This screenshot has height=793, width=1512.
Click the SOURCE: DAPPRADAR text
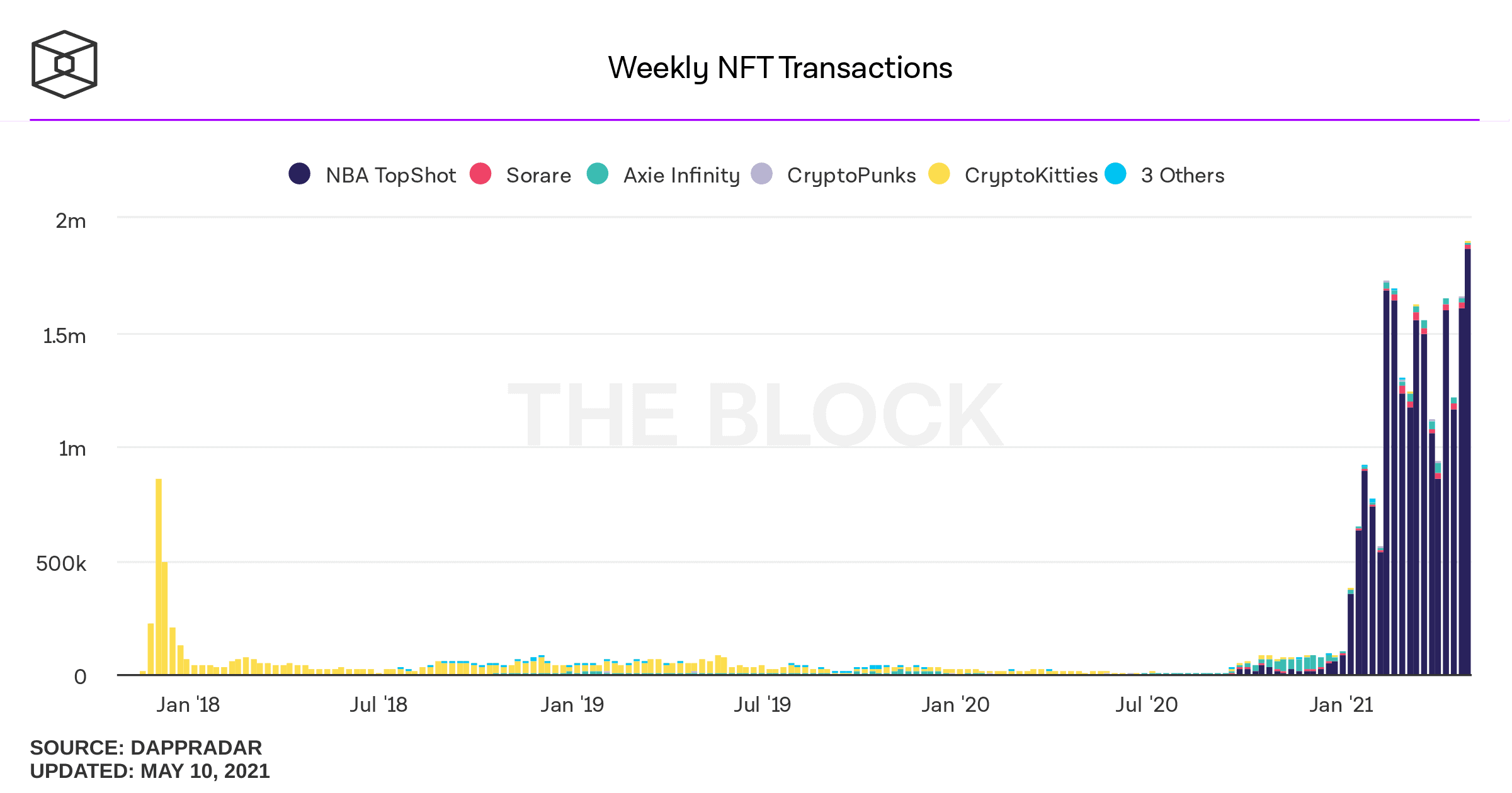click(x=145, y=748)
